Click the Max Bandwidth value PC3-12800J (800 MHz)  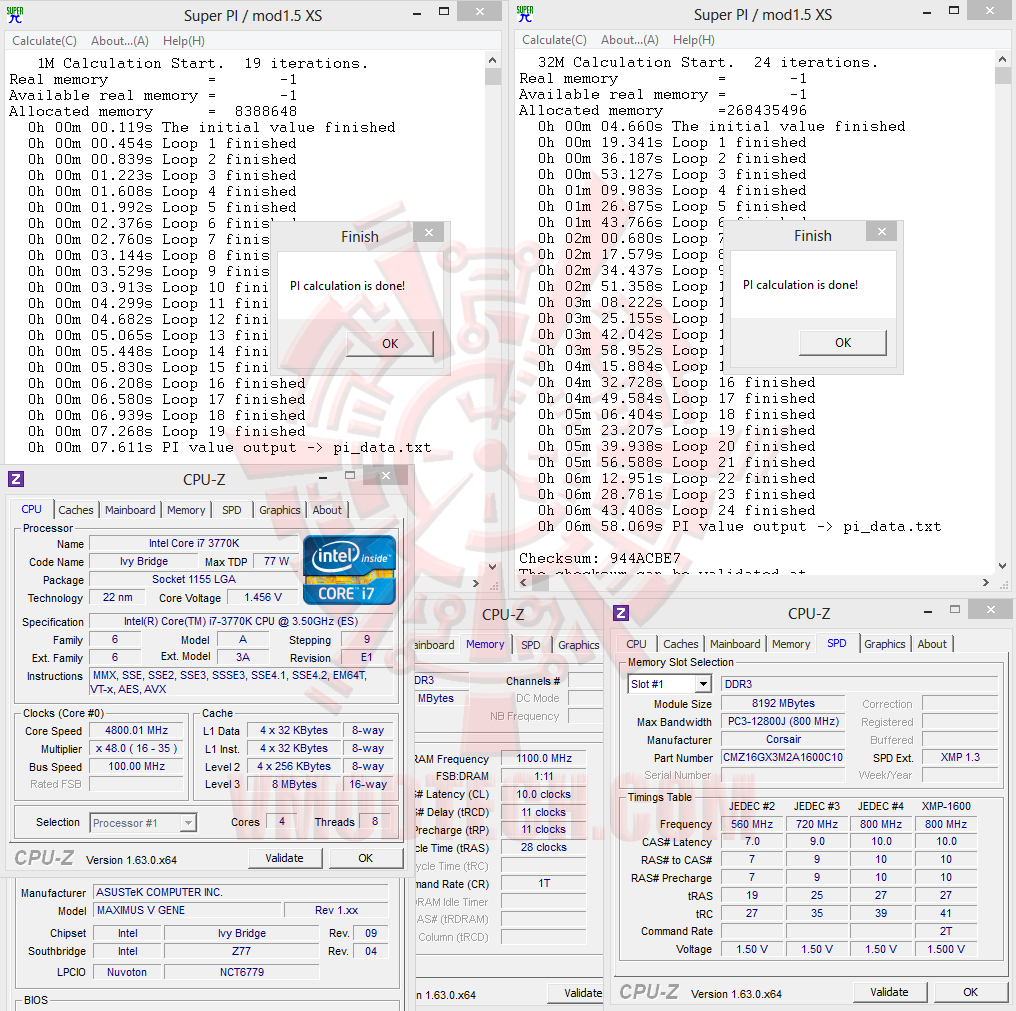pos(783,721)
